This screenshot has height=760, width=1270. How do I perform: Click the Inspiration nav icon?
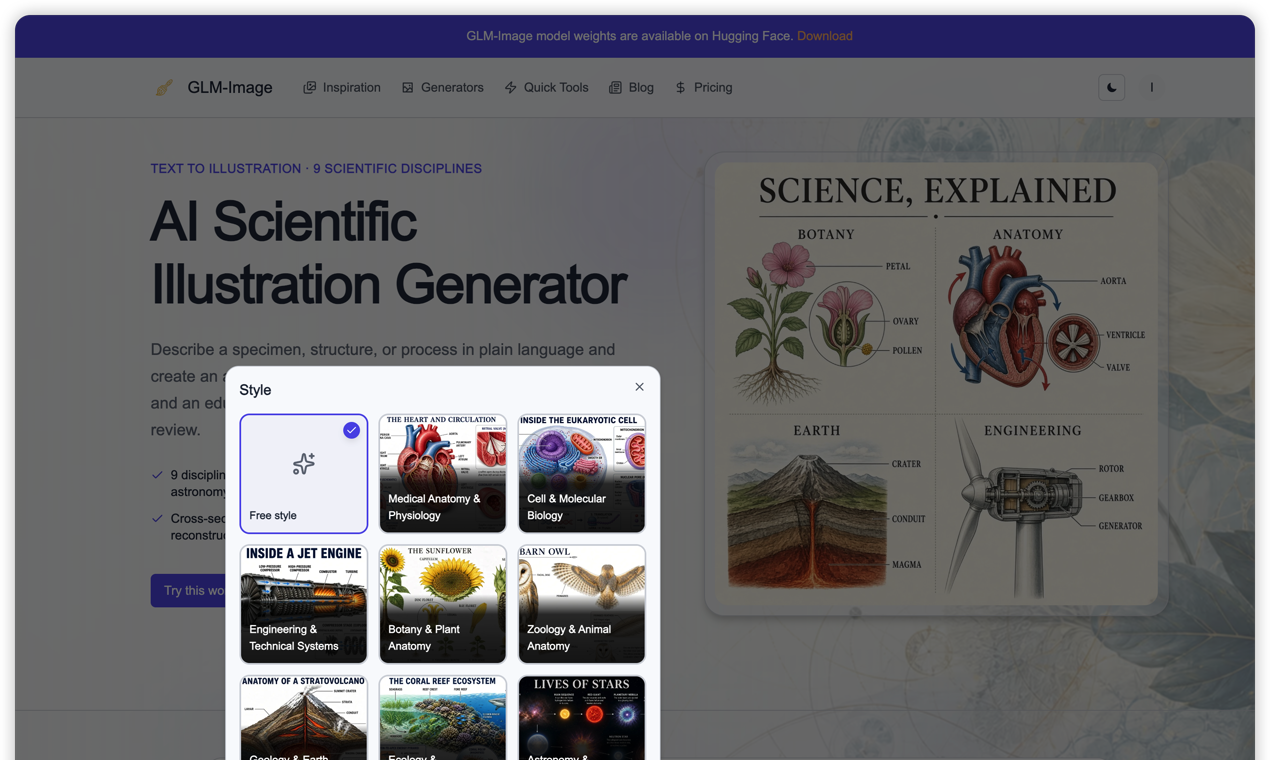pos(310,88)
